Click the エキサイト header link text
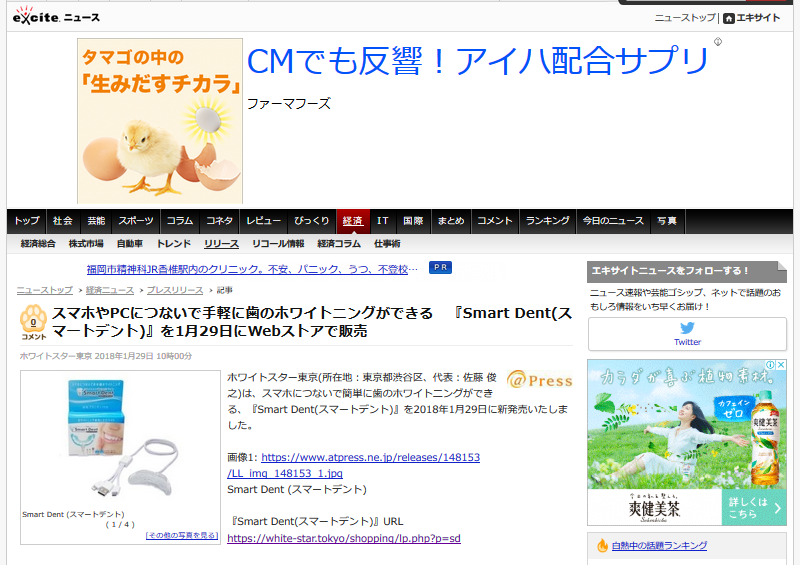The image size is (800, 565). tap(758, 18)
